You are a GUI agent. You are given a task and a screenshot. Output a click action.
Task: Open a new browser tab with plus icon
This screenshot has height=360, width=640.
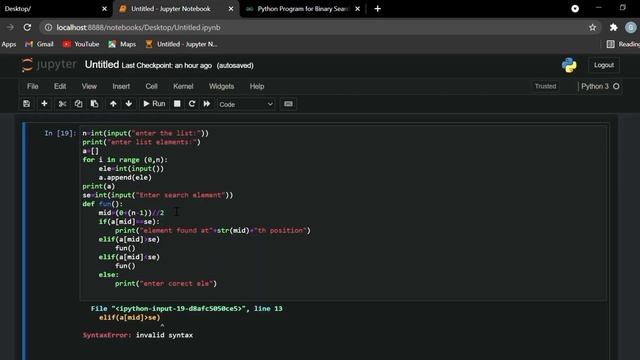pyautogui.click(x=378, y=9)
